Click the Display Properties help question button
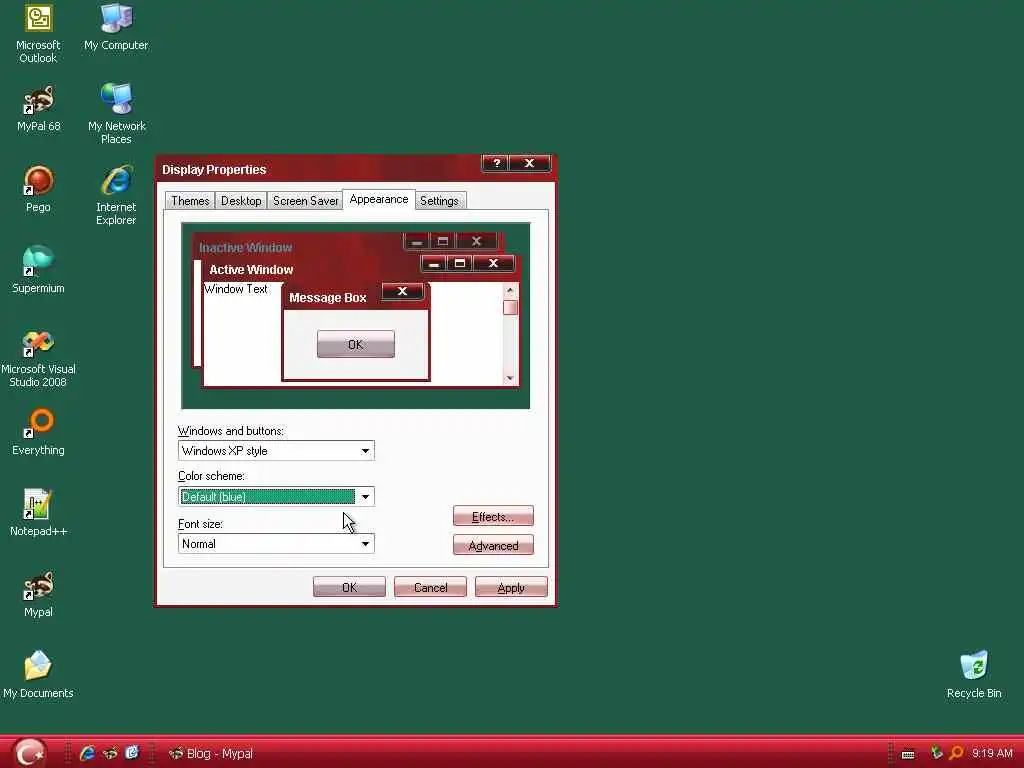Screen dimensions: 1024x768 click(x=496, y=163)
